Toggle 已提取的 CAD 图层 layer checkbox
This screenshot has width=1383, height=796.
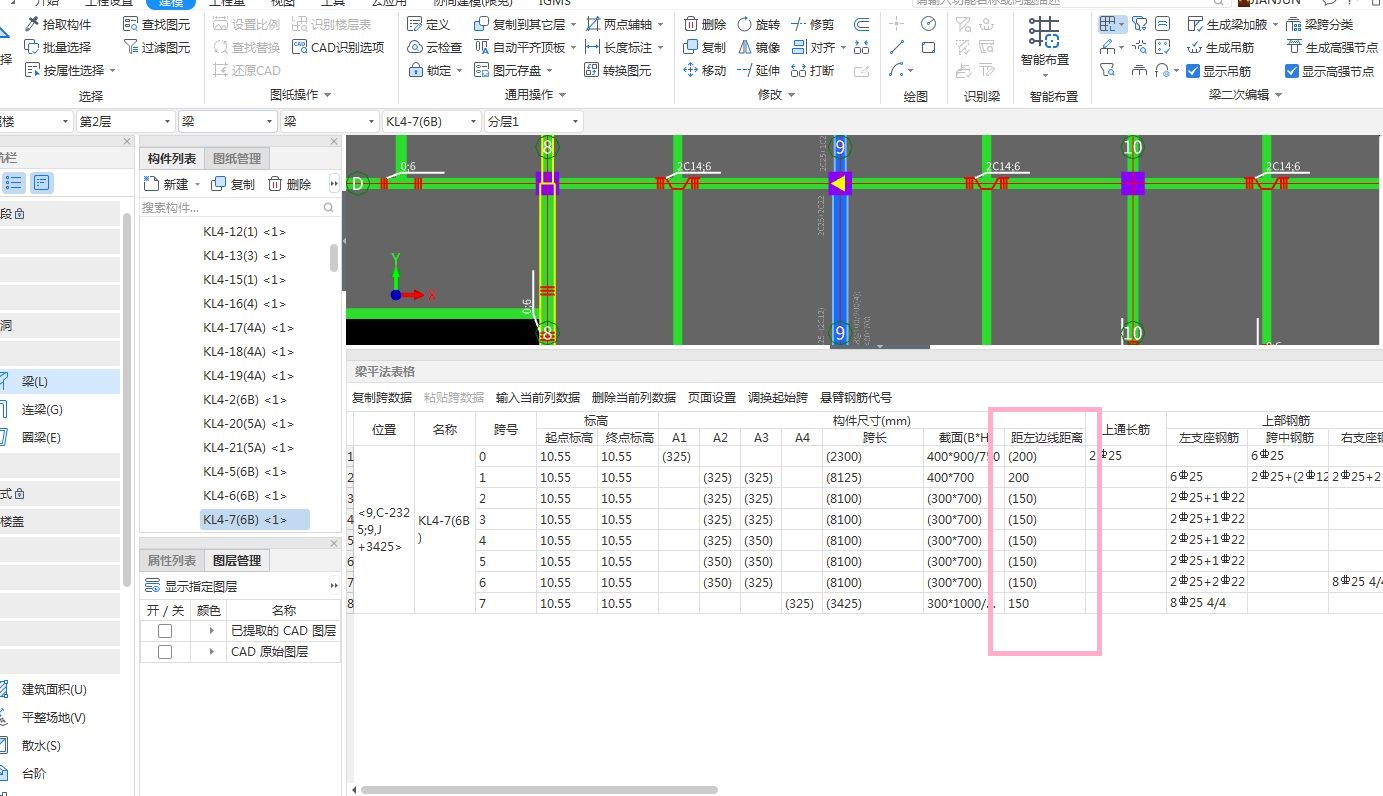165,631
